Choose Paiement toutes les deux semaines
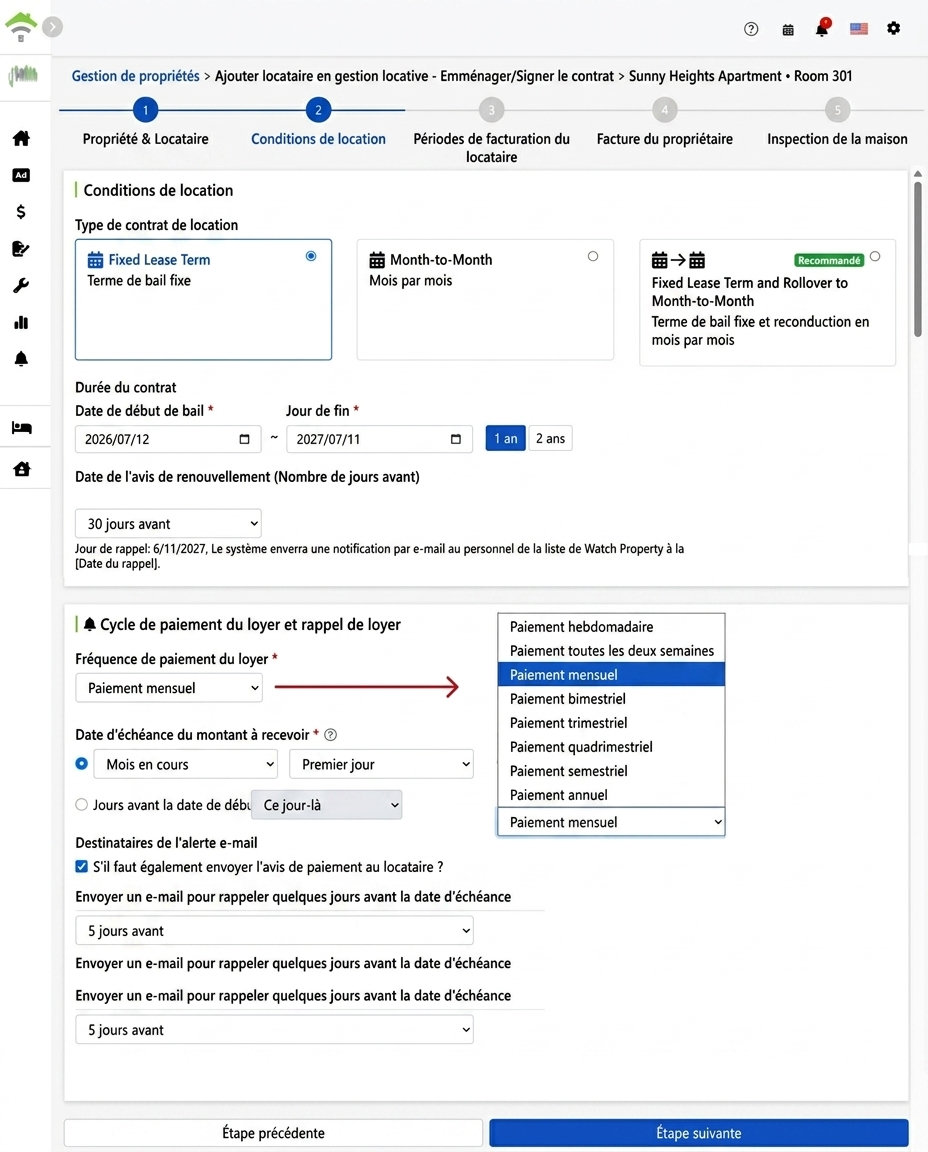The width and height of the screenshot is (928, 1152). [x=611, y=650]
